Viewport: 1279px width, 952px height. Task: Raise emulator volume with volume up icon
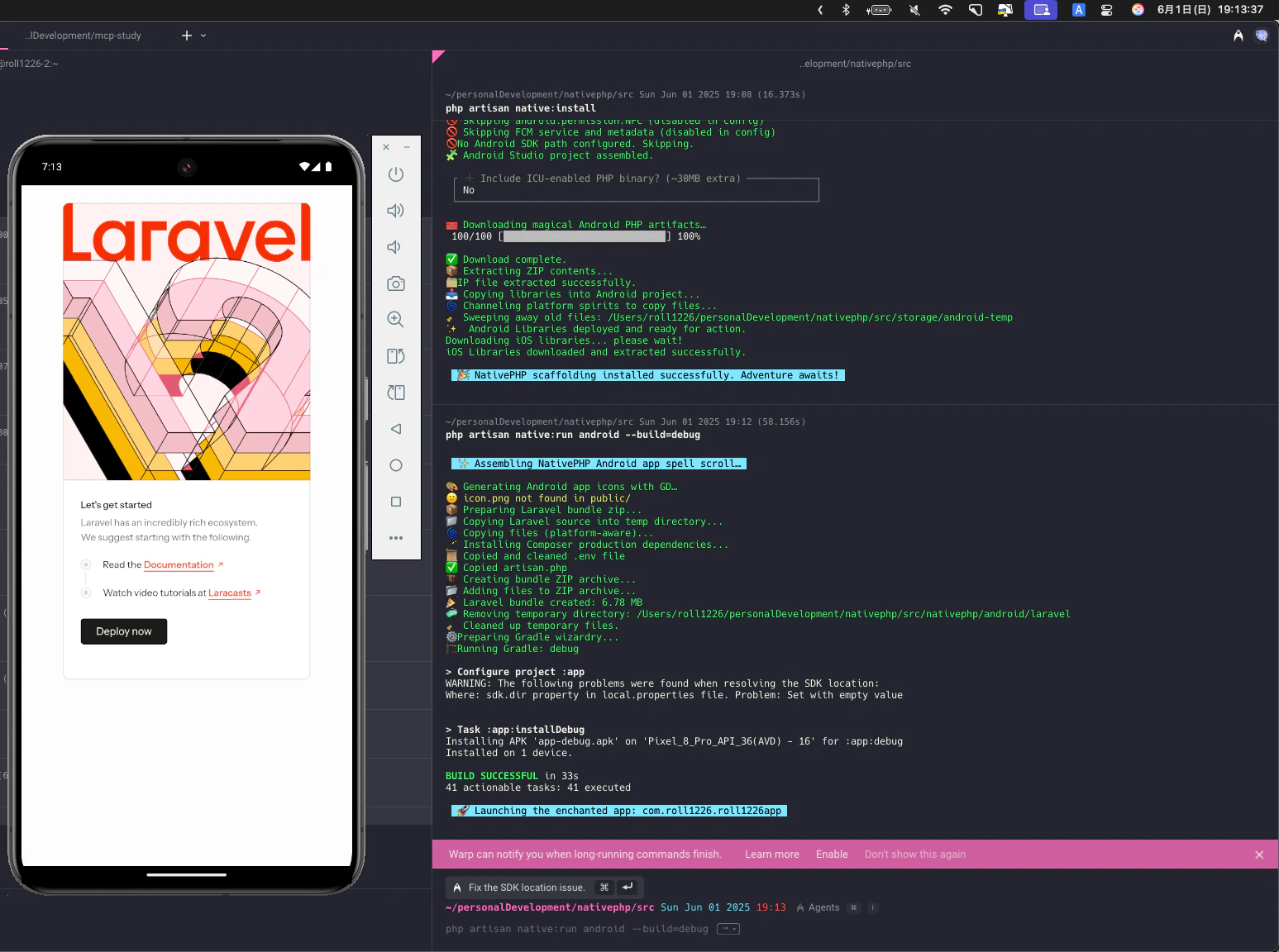[396, 210]
